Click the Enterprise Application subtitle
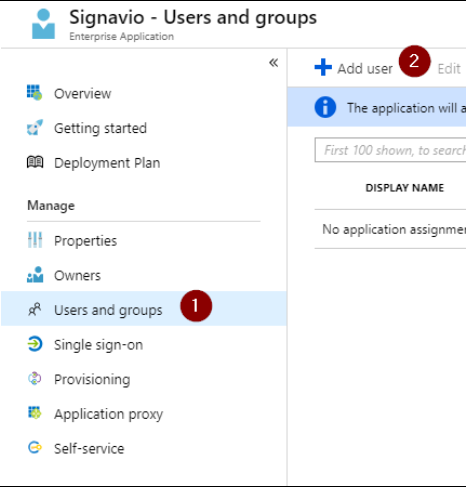Image resolution: width=466 pixels, height=489 pixels. 121,36
